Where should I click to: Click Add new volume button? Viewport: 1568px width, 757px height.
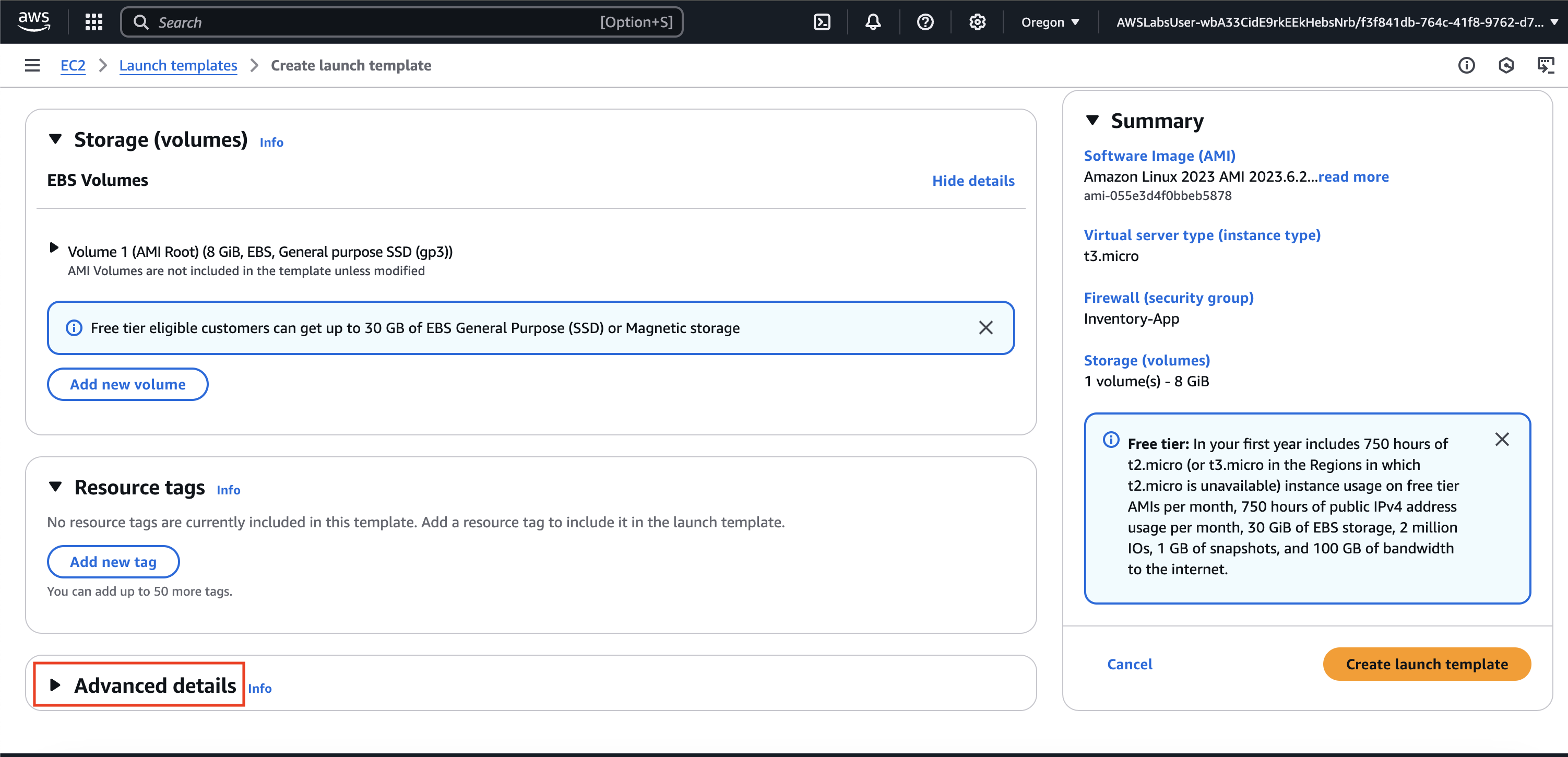pos(127,384)
